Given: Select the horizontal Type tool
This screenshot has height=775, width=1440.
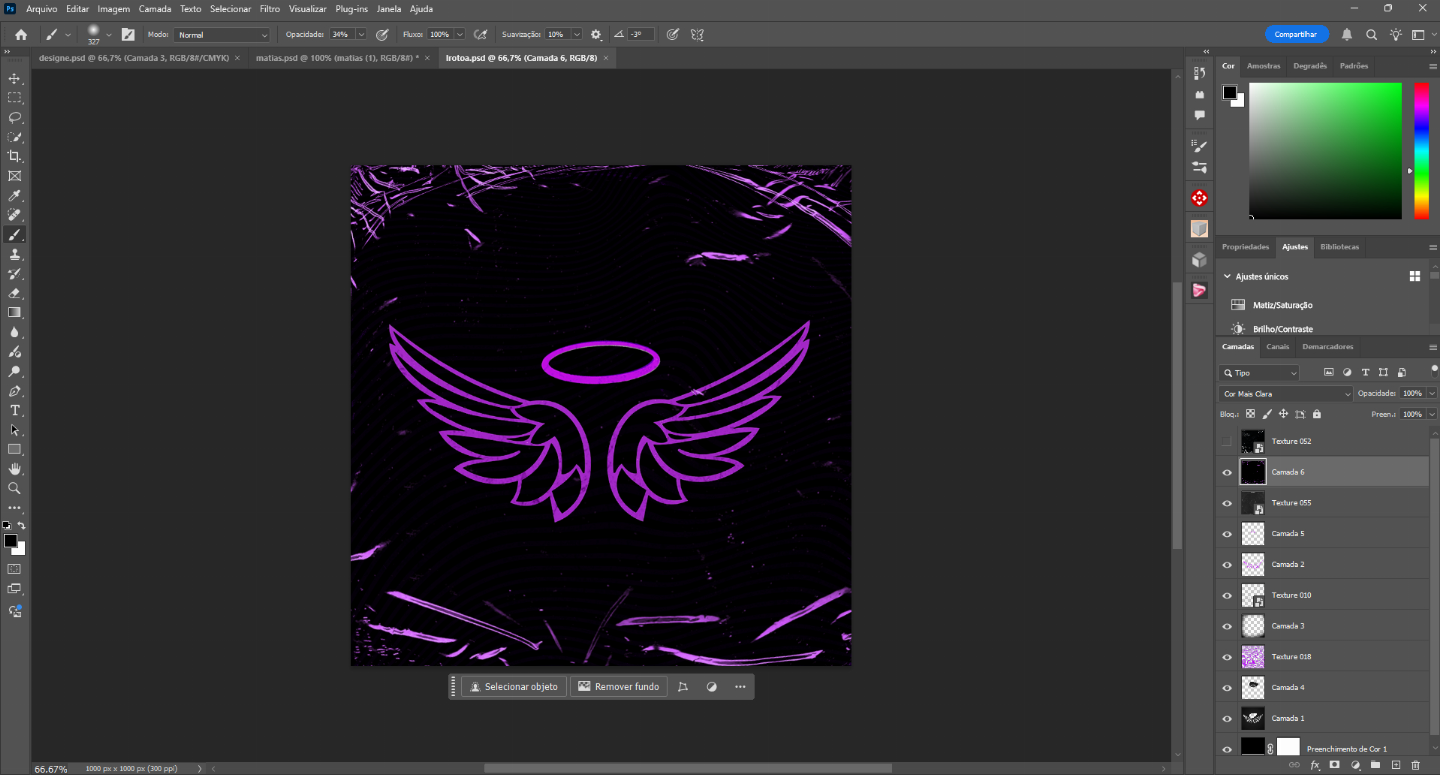Looking at the screenshot, I should (x=15, y=410).
